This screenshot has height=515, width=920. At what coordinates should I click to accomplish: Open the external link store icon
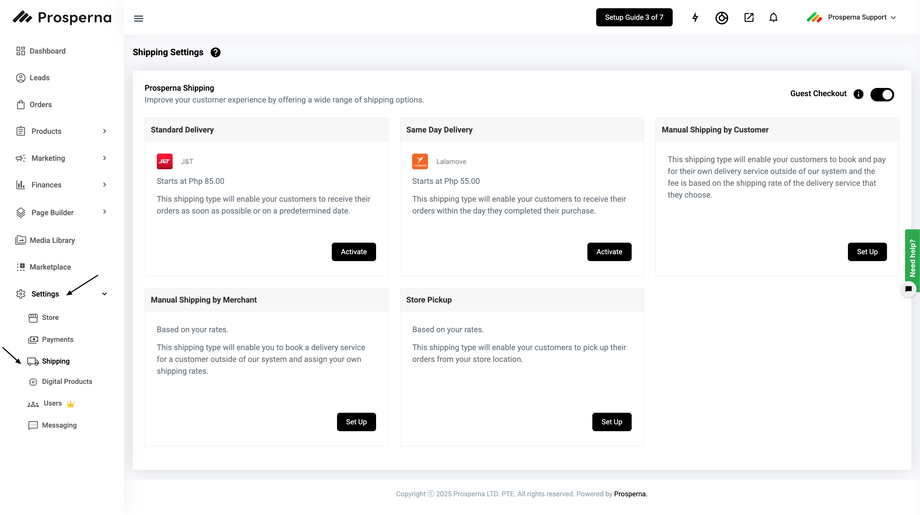[x=748, y=18]
